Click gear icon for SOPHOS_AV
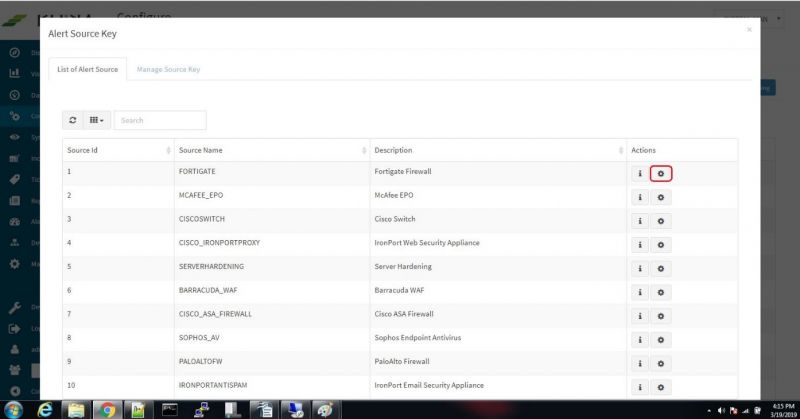 661,340
